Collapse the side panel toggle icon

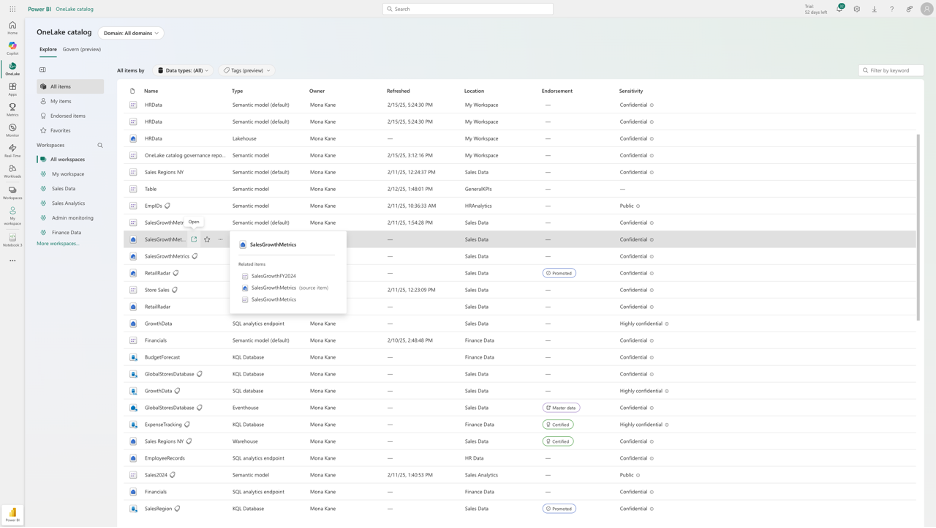42,70
